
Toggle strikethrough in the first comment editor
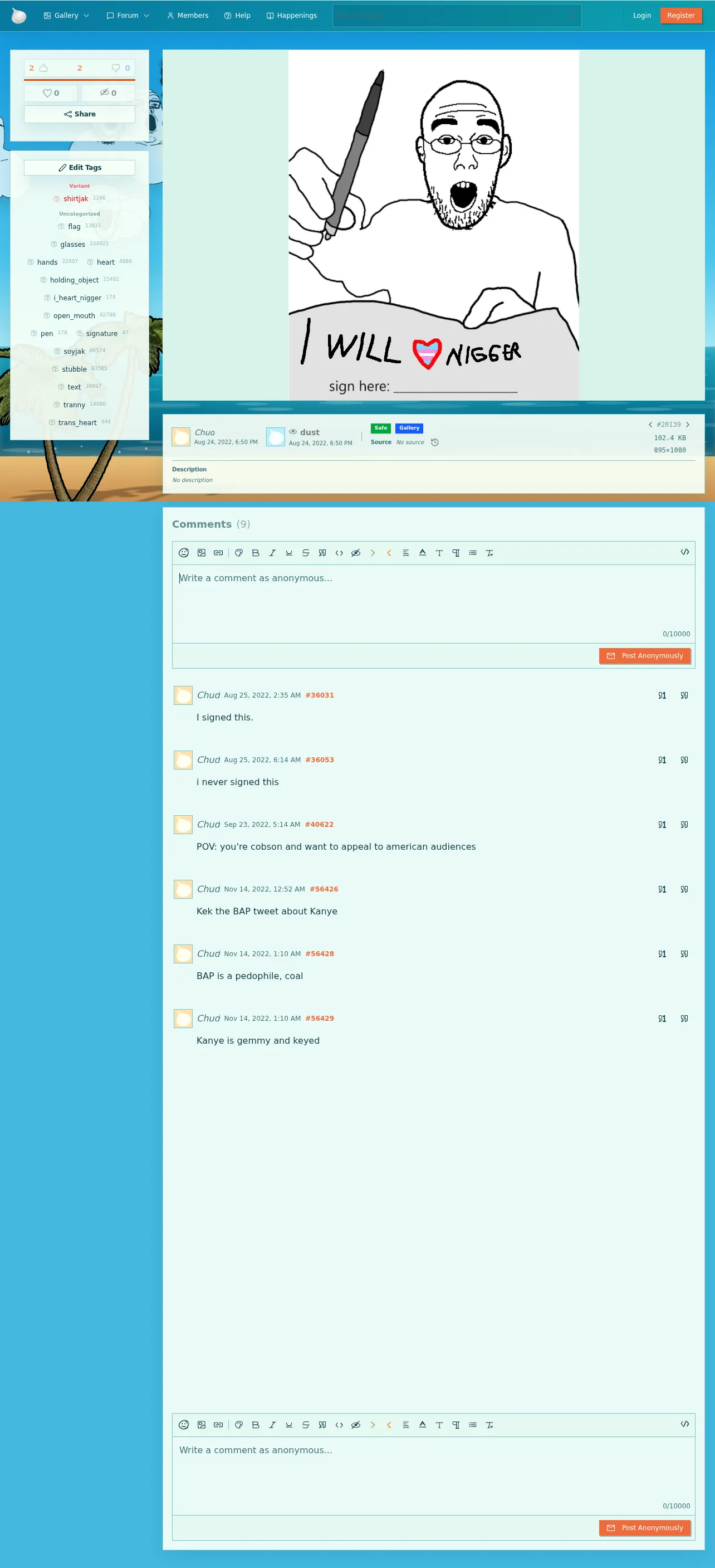(x=306, y=553)
